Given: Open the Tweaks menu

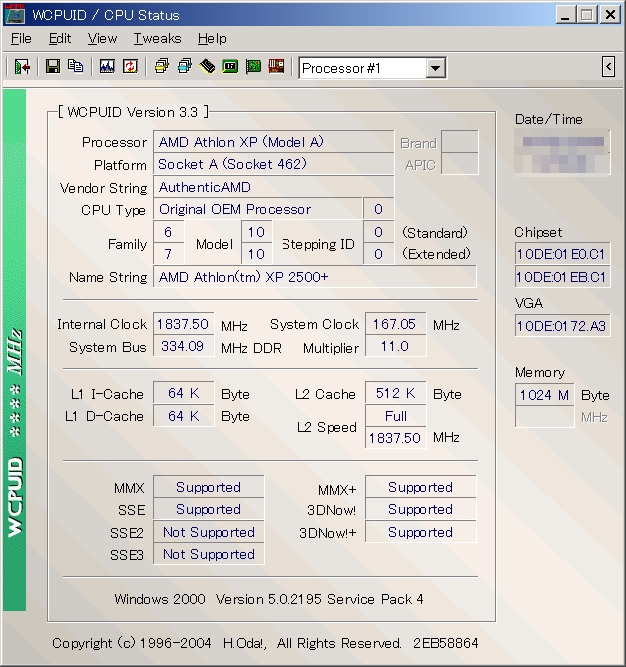Looking at the screenshot, I should 157,39.
